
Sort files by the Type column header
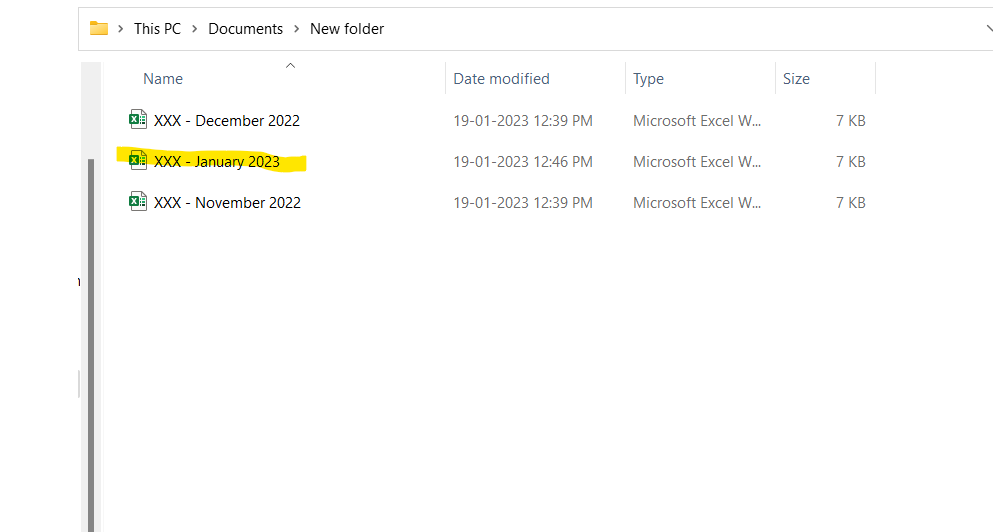tap(648, 79)
